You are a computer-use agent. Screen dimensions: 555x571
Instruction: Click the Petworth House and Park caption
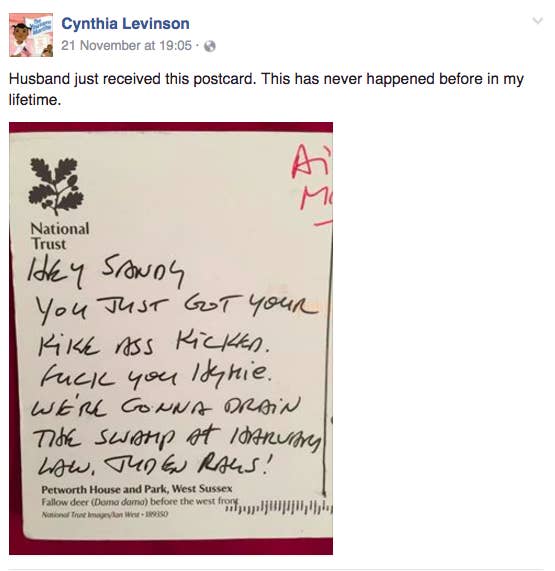coord(137,489)
